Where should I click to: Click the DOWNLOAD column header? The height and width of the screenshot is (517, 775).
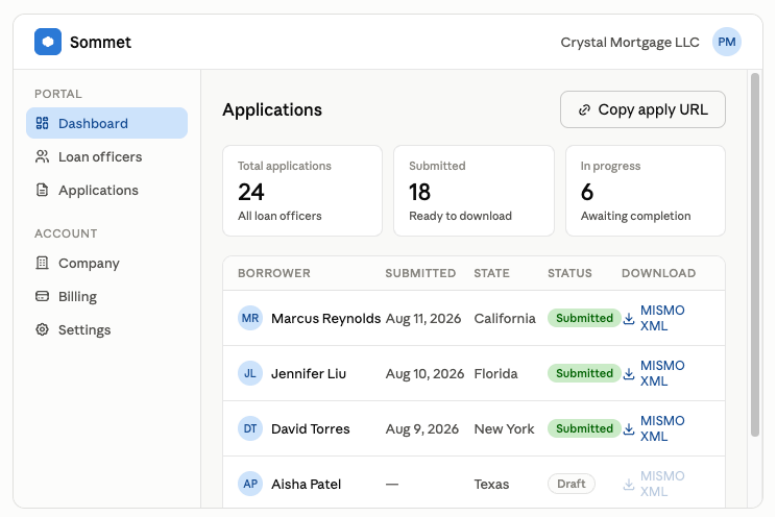658,273
